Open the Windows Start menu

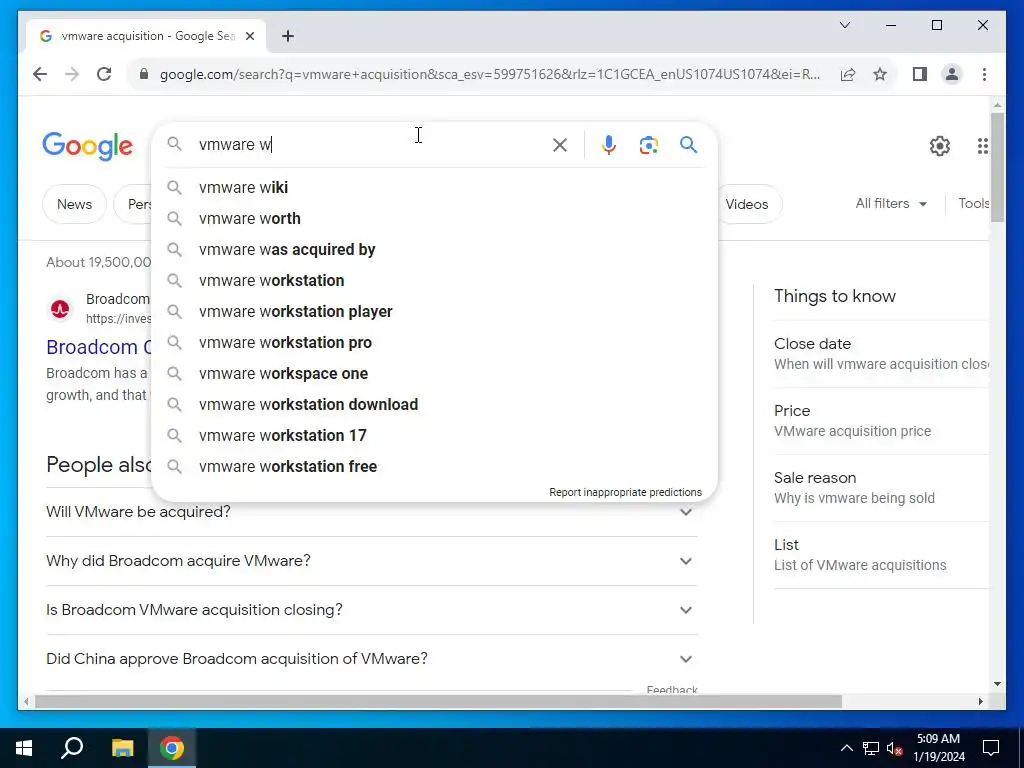click(24, 748)
